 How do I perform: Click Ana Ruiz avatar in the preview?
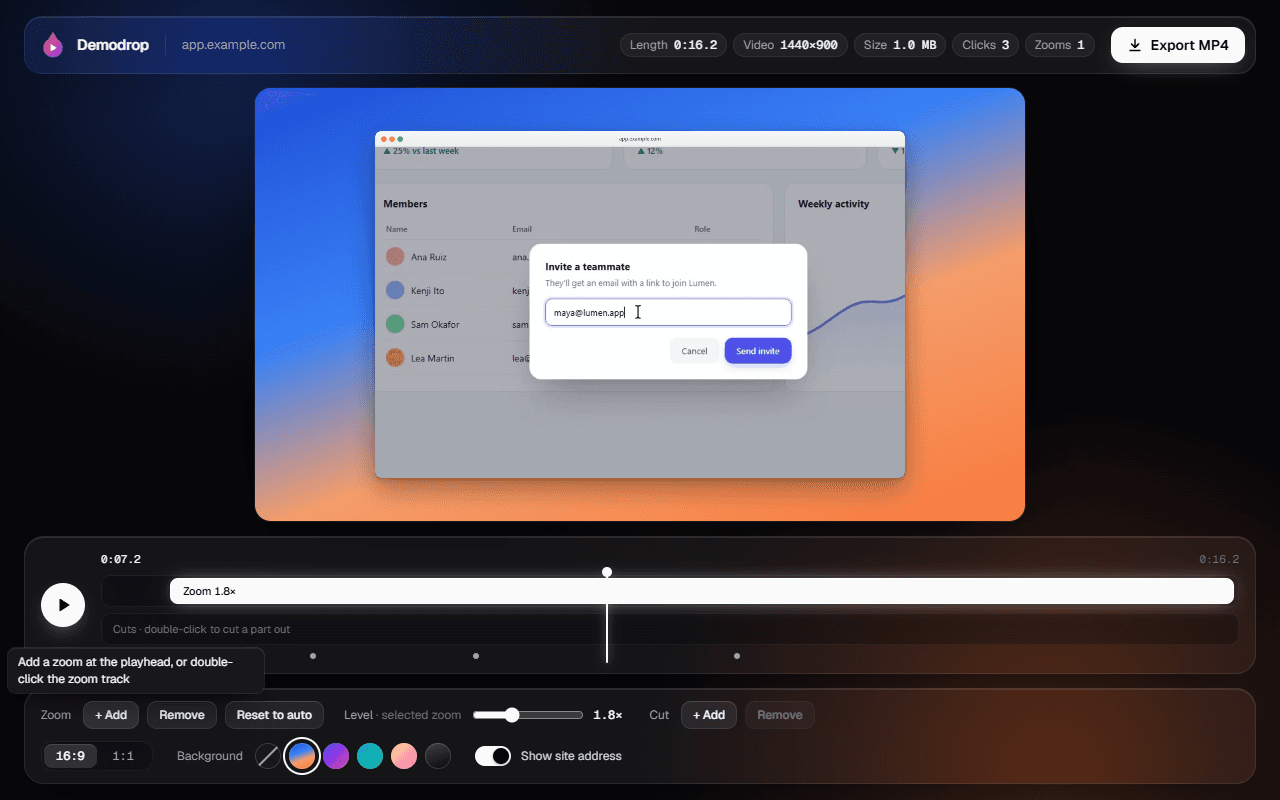tap(395, 257)
